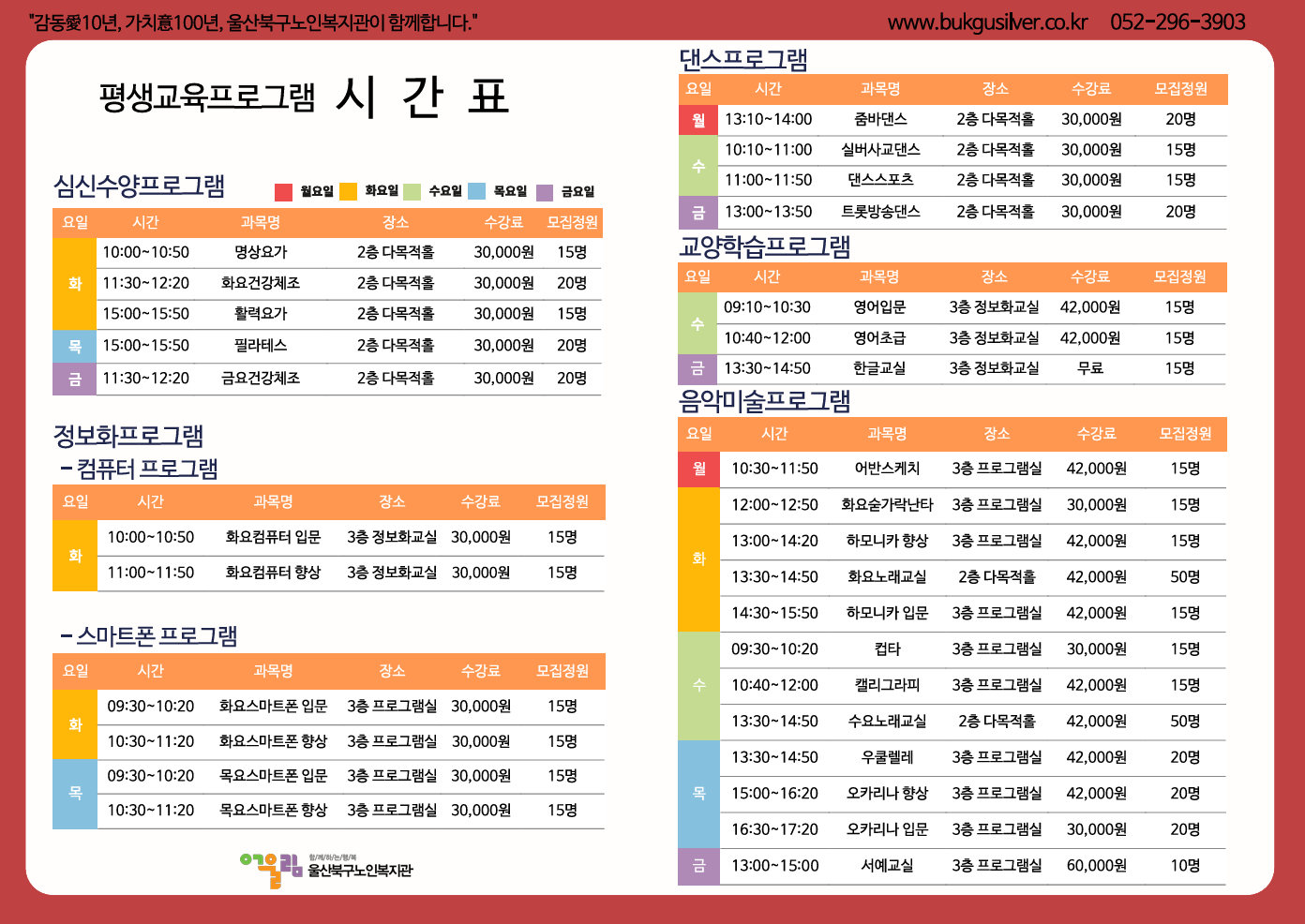Click the green 수요일 legend color square

click(412, 192)
